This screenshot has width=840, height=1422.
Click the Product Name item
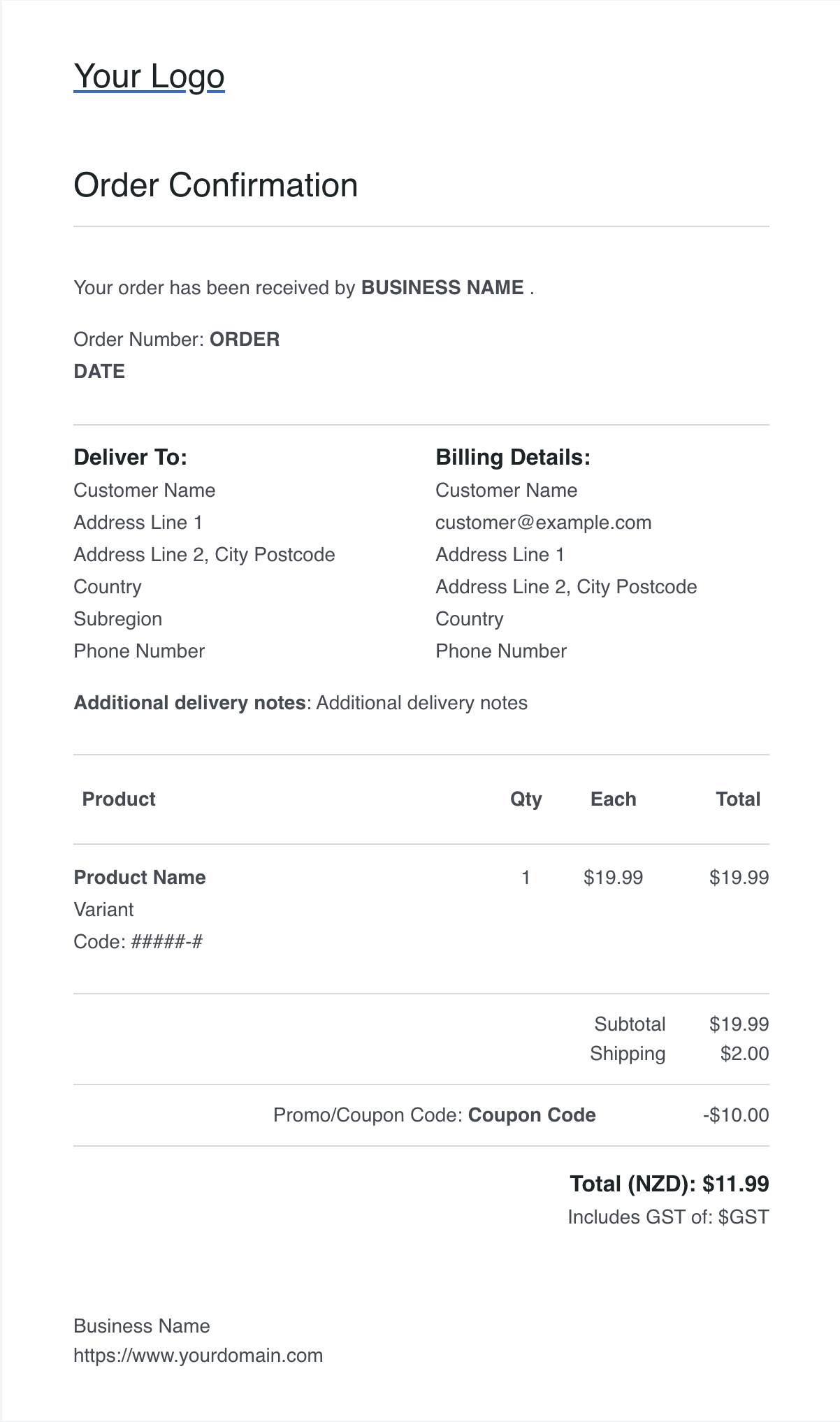click(x=140, y=878)
